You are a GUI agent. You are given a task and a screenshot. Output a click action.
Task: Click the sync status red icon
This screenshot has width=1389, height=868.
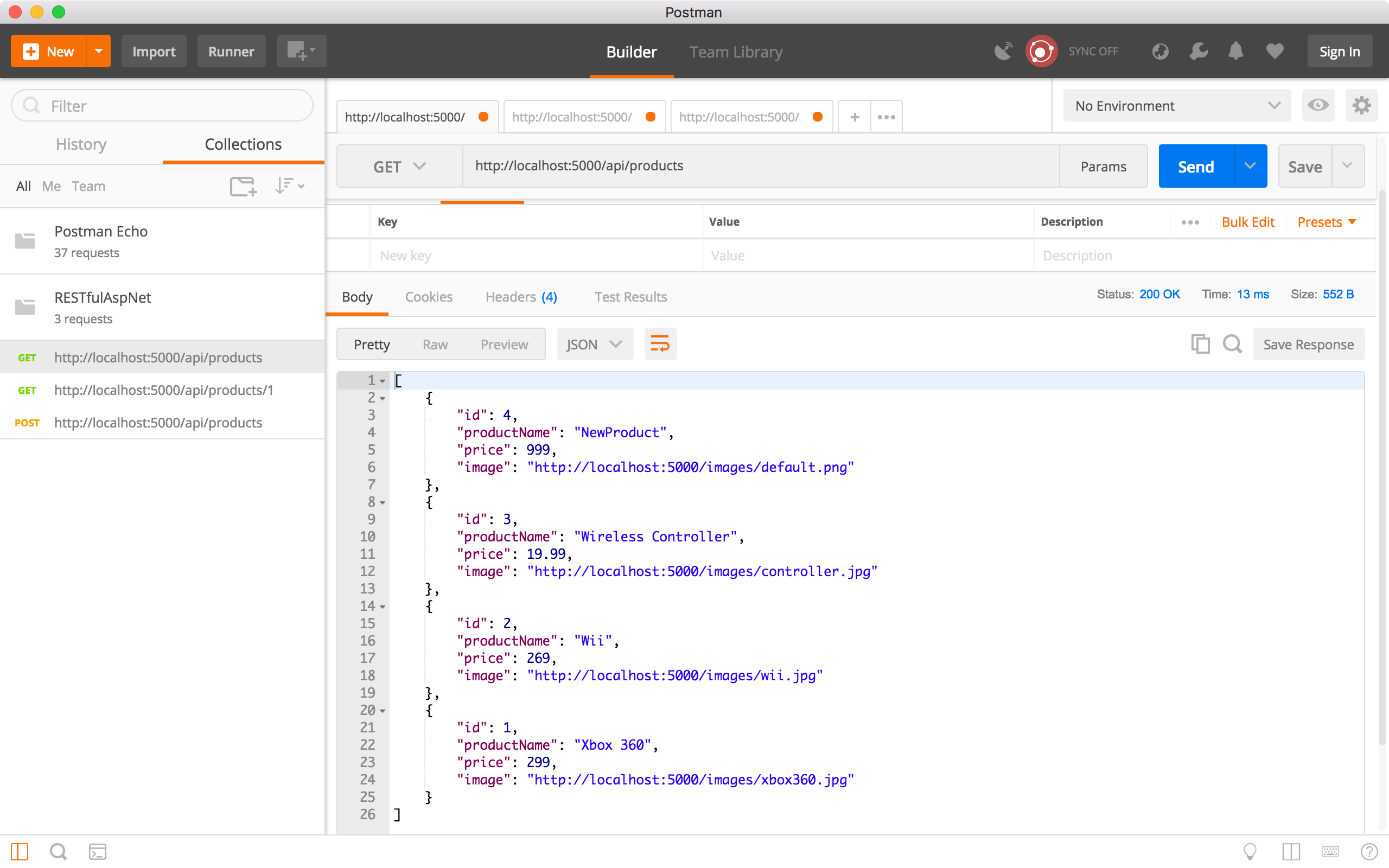pos(1041,51)
